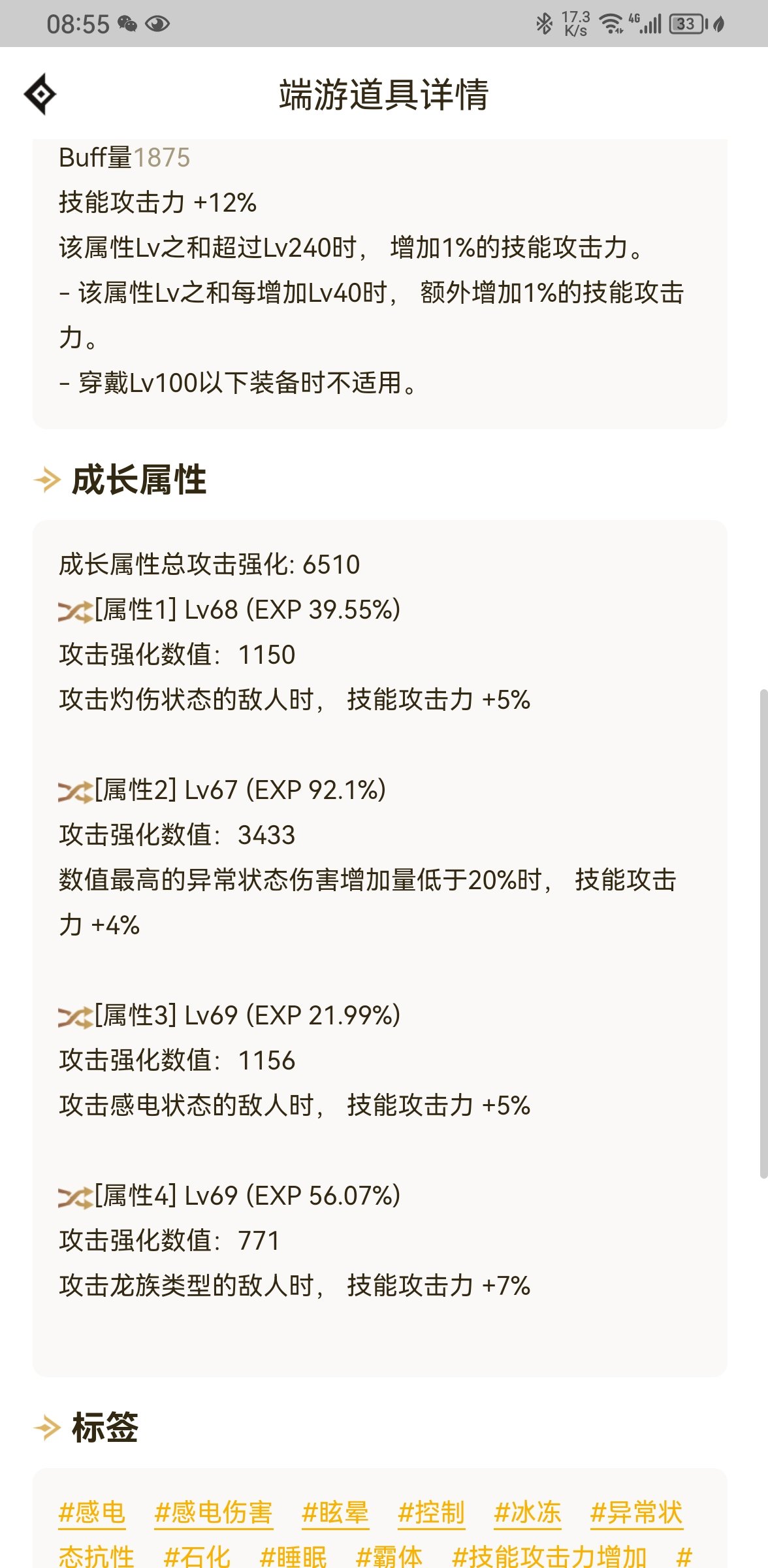The width and height of the screenshot is (768, 1568).
Task: Tap the Bluetooth icon in status bar
Action: coord(544,24)
